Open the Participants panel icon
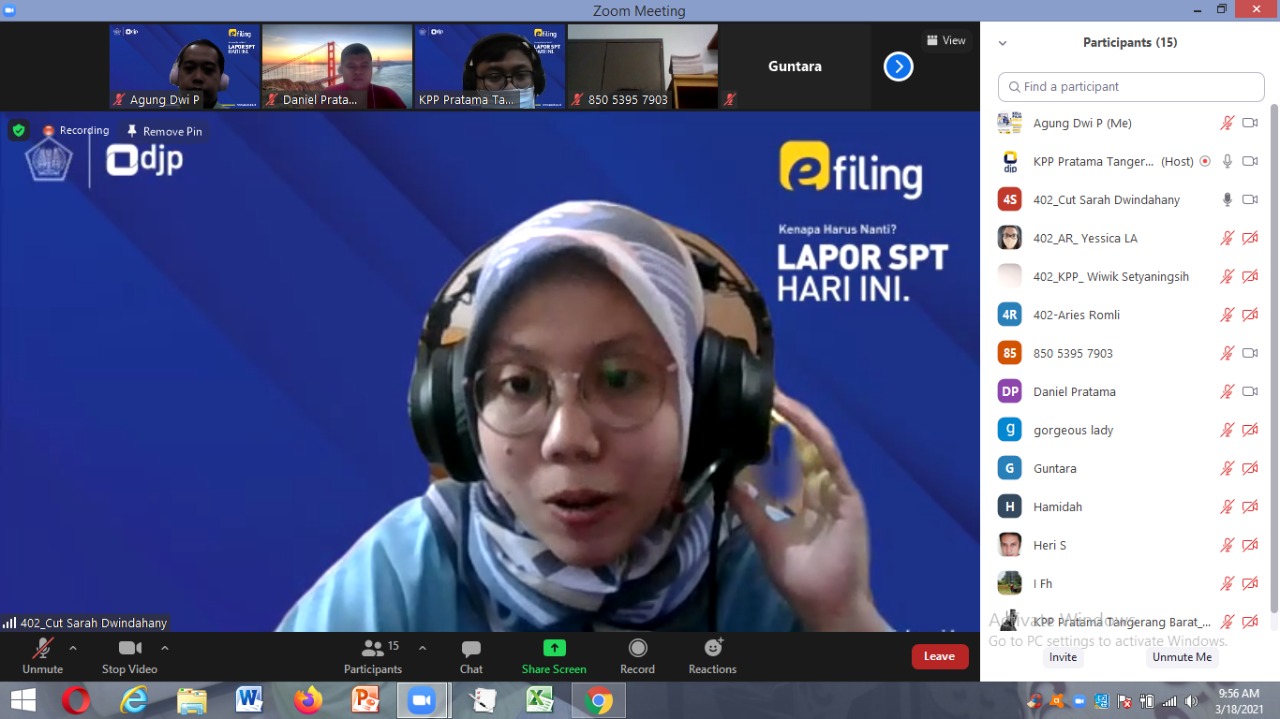The image size is (1280, 719). click(372, 648)
